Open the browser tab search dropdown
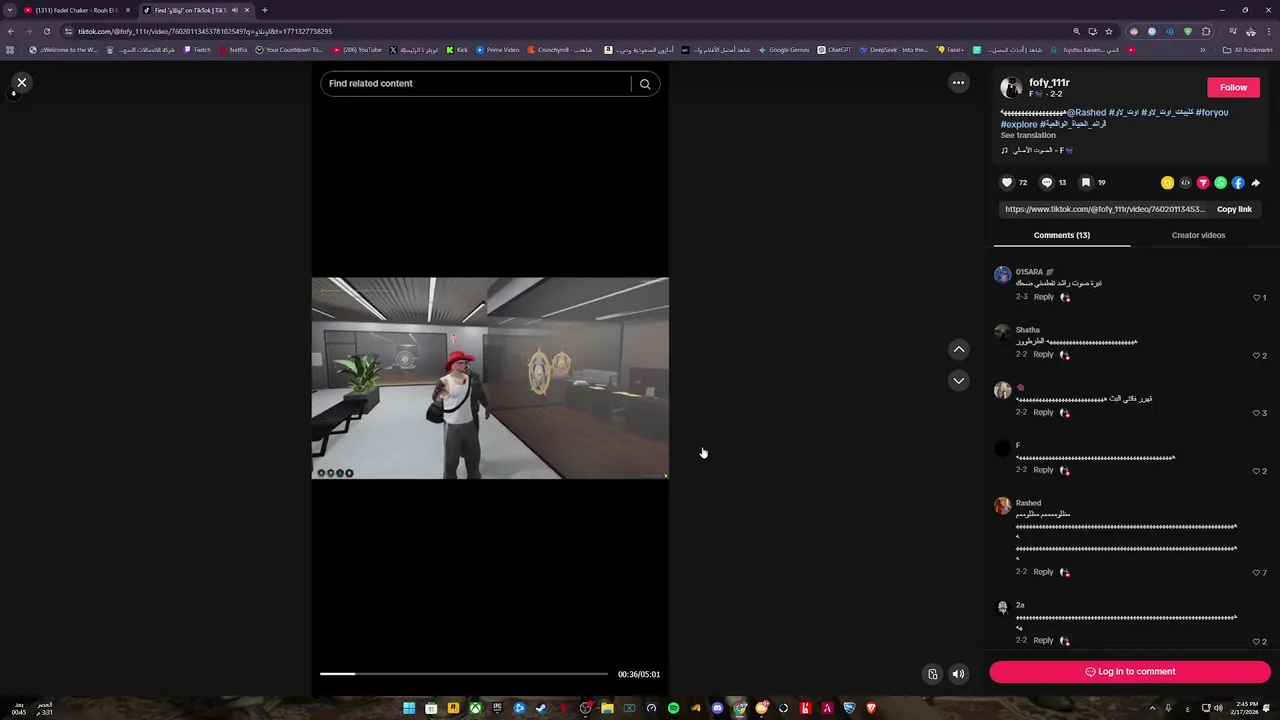 [9, 10]
